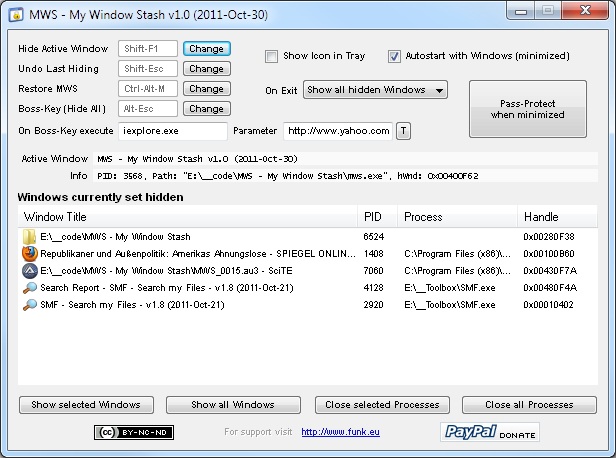Sort list by Window Title column
Viewport: 616px width, 458px height.
tap(187, 217)
